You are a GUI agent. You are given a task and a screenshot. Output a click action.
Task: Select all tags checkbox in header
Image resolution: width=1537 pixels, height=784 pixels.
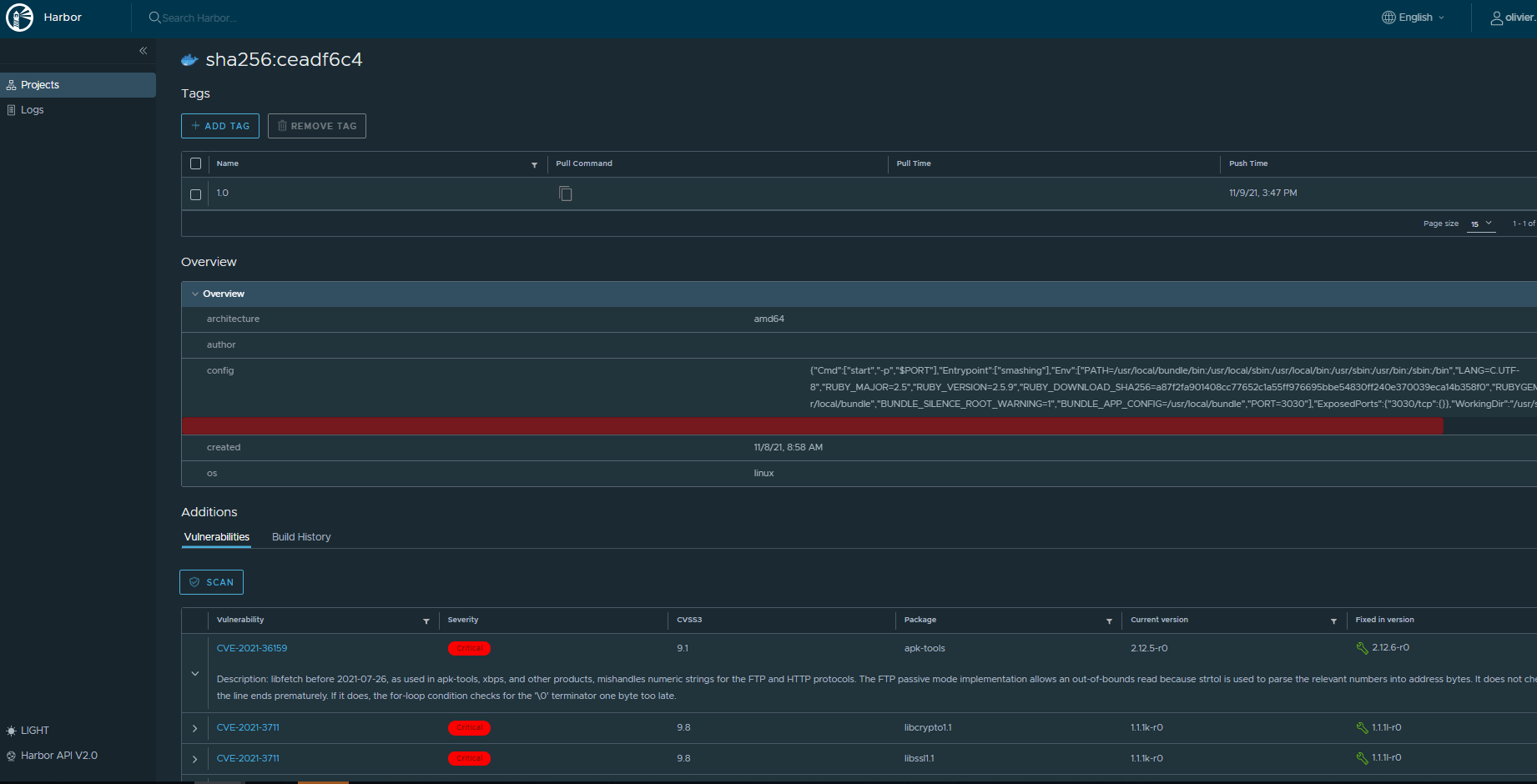click(x=195, y=163)
